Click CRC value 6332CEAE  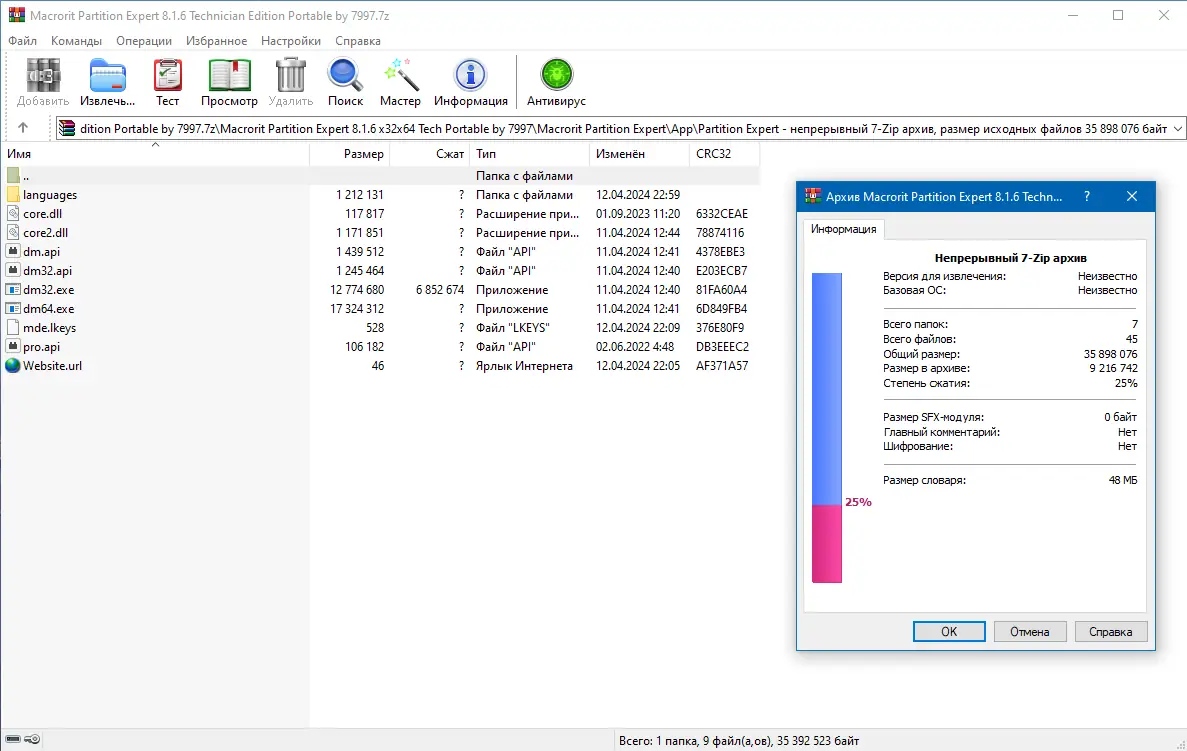click(721, 213)
